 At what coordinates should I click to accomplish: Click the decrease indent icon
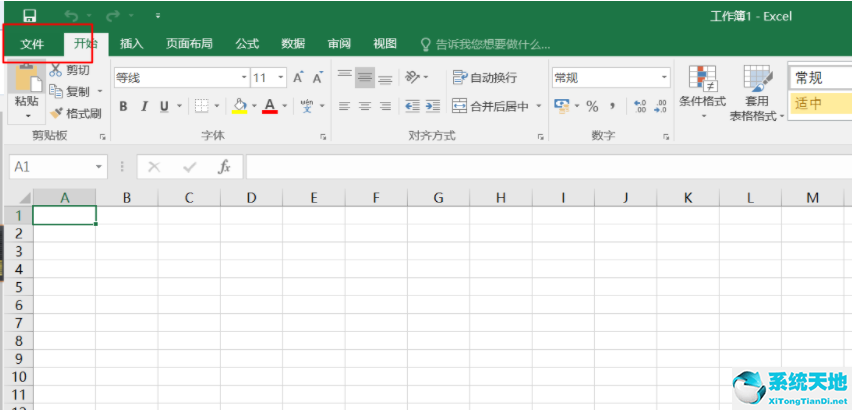coord(413,106)
